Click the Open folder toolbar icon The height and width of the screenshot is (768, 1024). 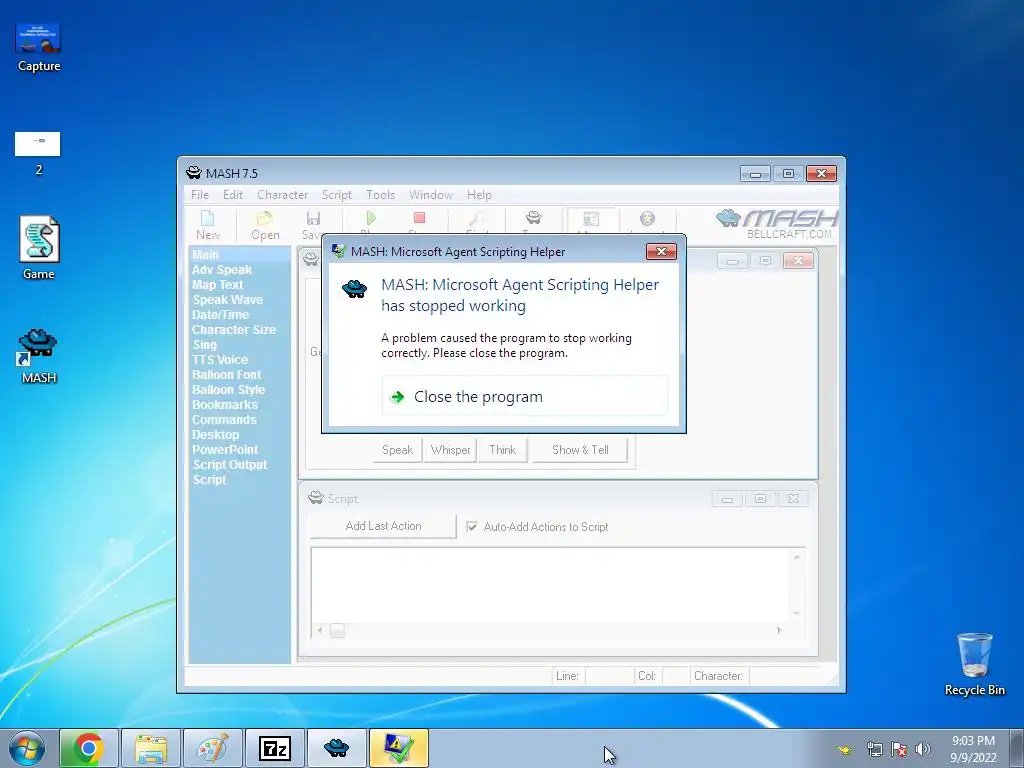pyautogui.click(x=264, y=225)
